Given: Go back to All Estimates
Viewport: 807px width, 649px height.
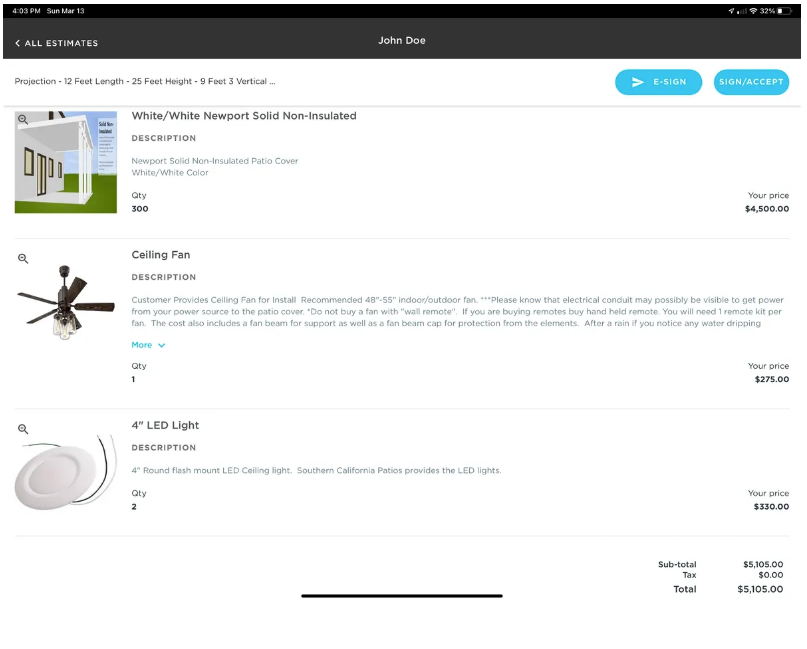Looking at the screenshot, I should pos(57,43).
